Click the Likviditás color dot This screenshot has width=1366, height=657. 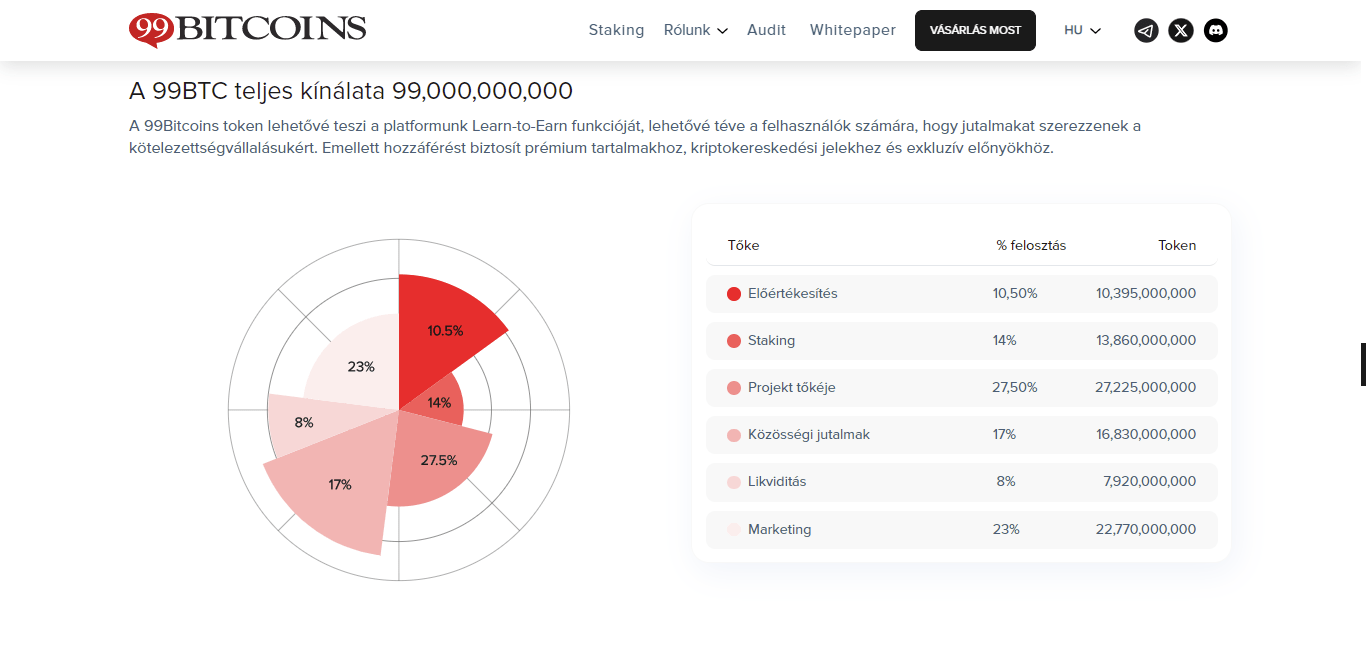point(734,482)
